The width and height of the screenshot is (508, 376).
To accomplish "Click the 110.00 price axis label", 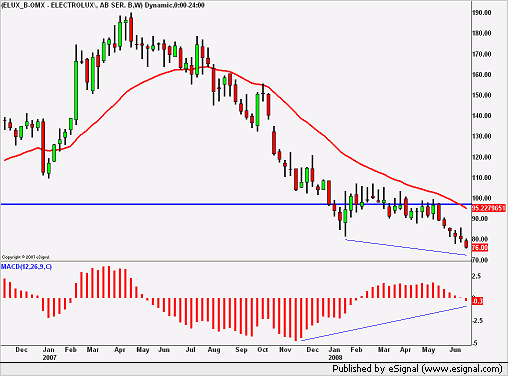I will point(482,178).
